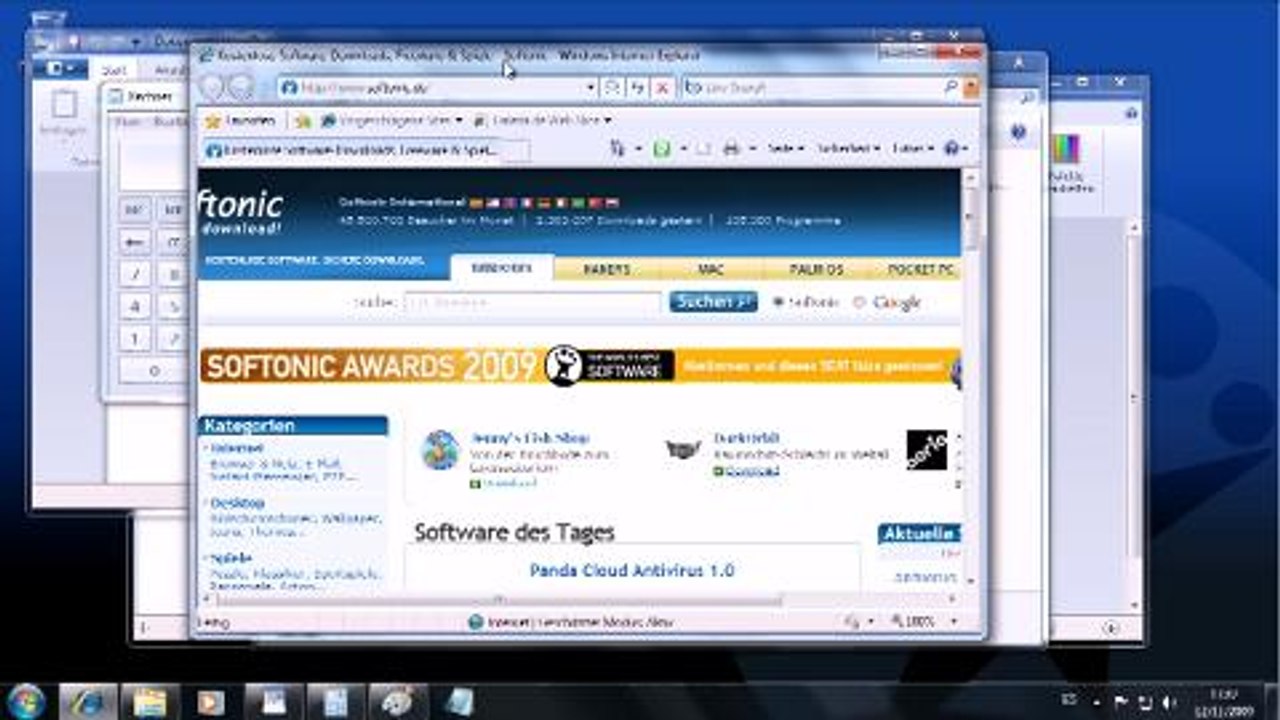The width and height of the screenshot is (1280, 720).
Task: Switch to Paint palette icon on taskbar
Action: (398, 701)
